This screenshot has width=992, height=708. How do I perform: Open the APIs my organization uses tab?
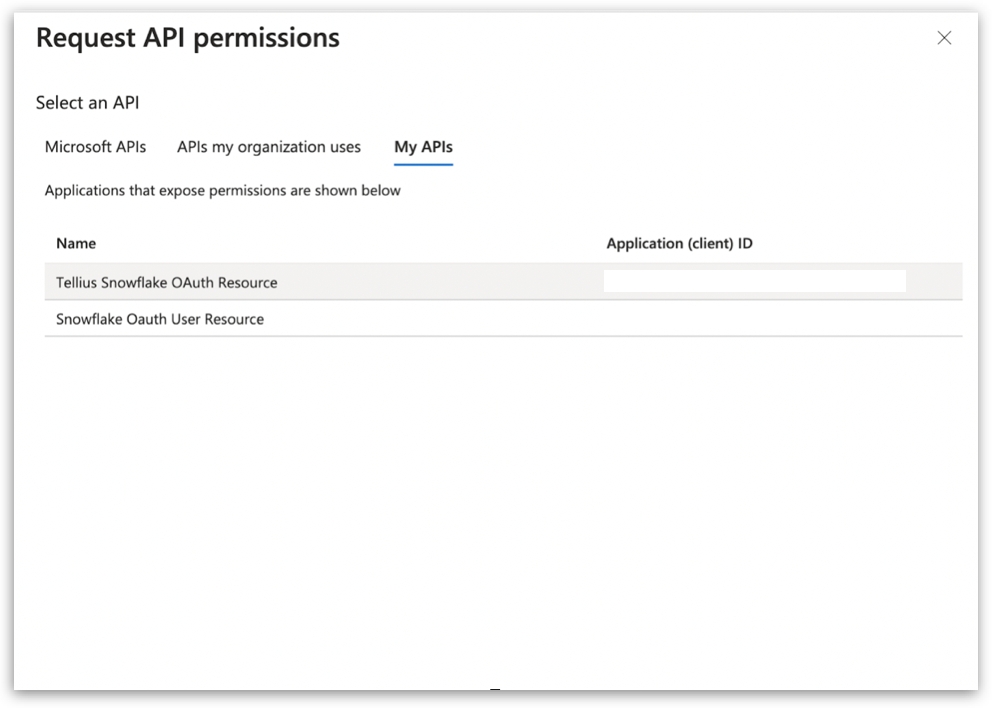[268, 147]
